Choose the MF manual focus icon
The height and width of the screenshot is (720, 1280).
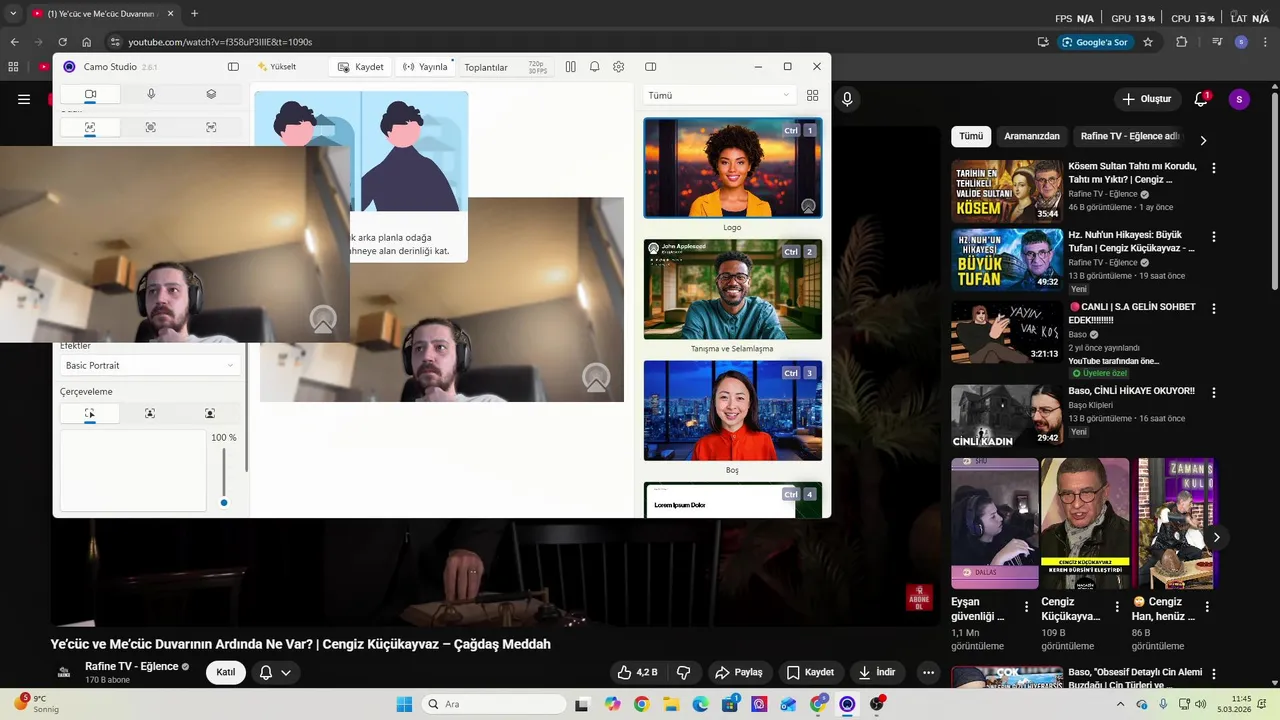211,128
